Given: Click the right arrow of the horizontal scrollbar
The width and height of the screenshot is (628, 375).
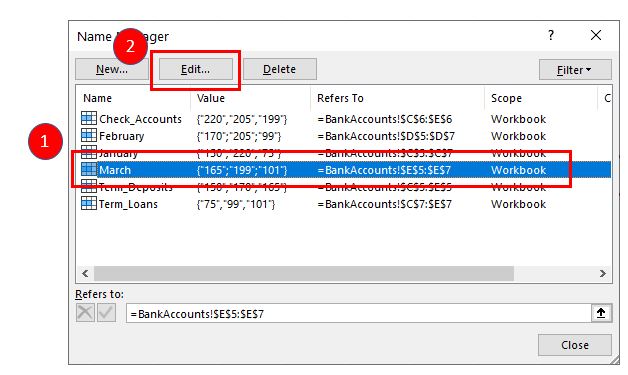Looking at the screenshot, I should (603, 273).
